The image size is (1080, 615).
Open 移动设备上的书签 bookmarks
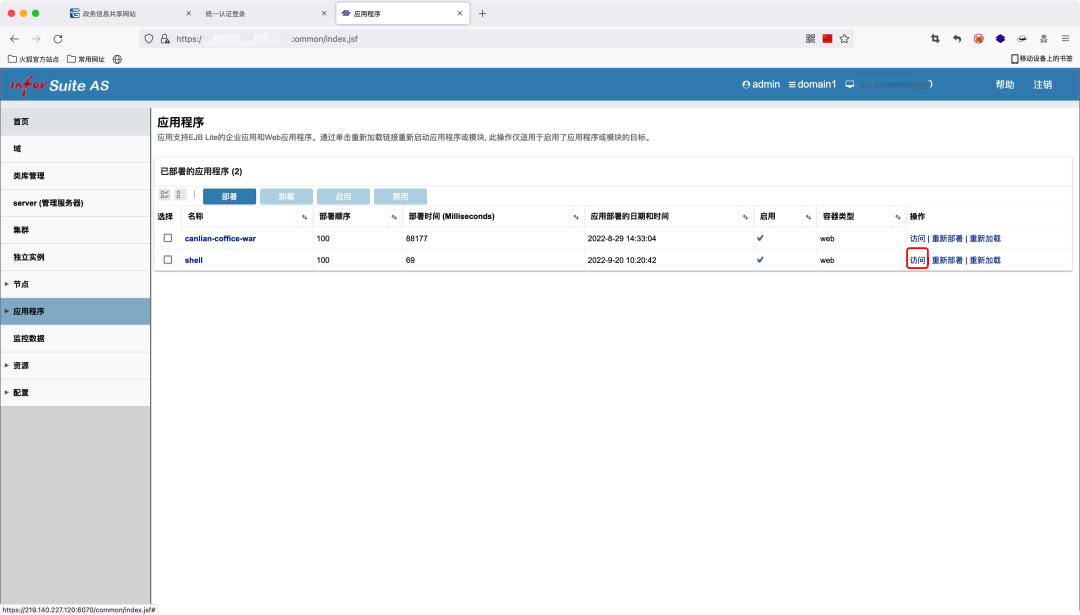(x=1041, y=59)
